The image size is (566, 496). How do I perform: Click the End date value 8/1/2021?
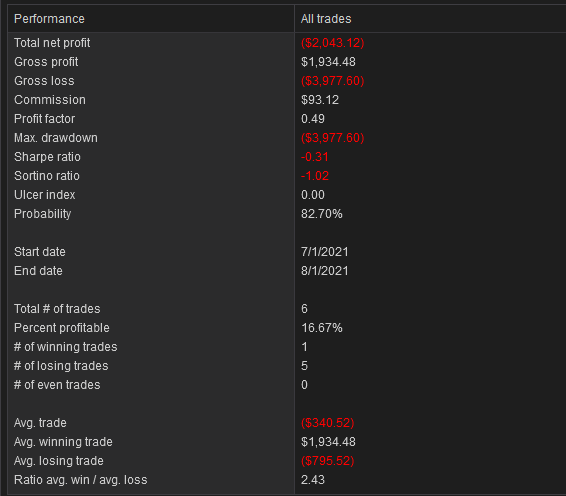325,271
